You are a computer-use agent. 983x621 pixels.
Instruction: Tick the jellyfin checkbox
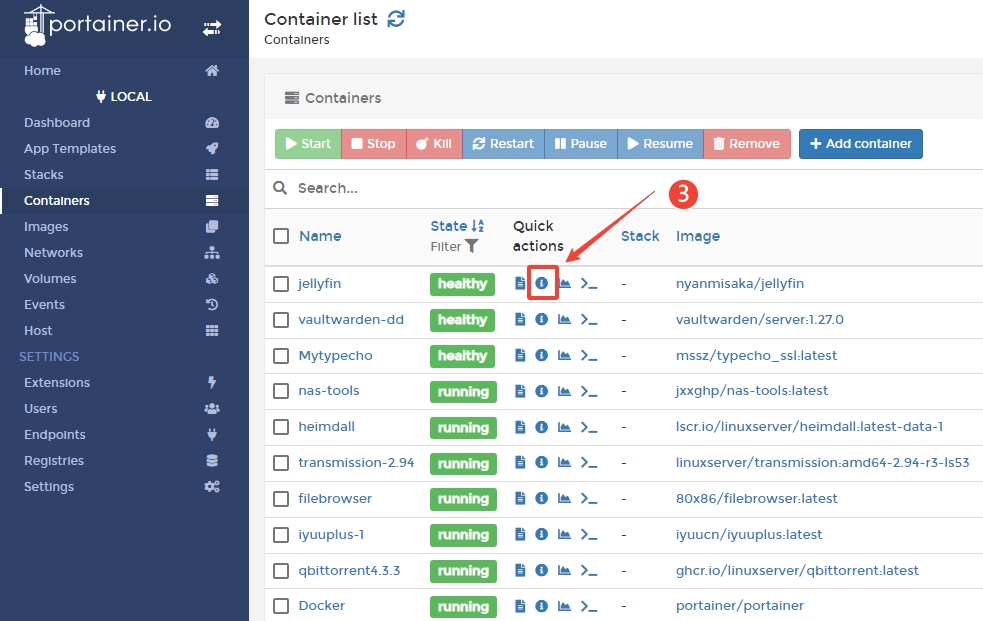(x=281, y=284)
